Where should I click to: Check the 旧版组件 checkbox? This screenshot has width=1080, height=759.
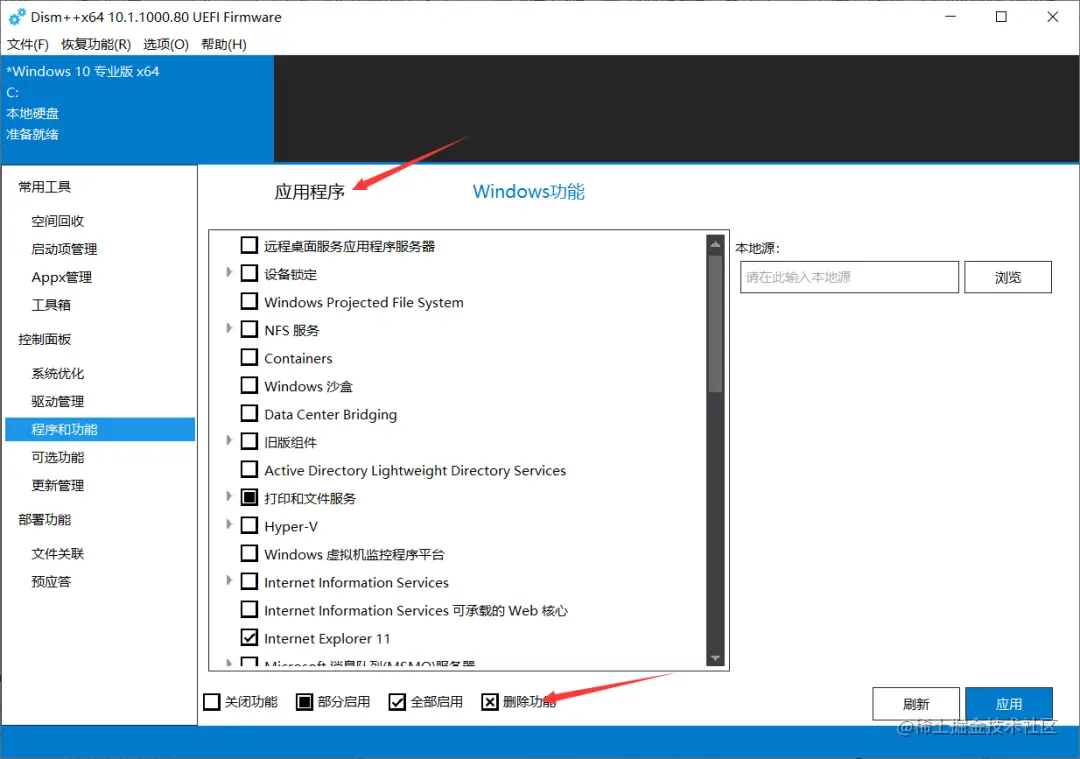249,441
